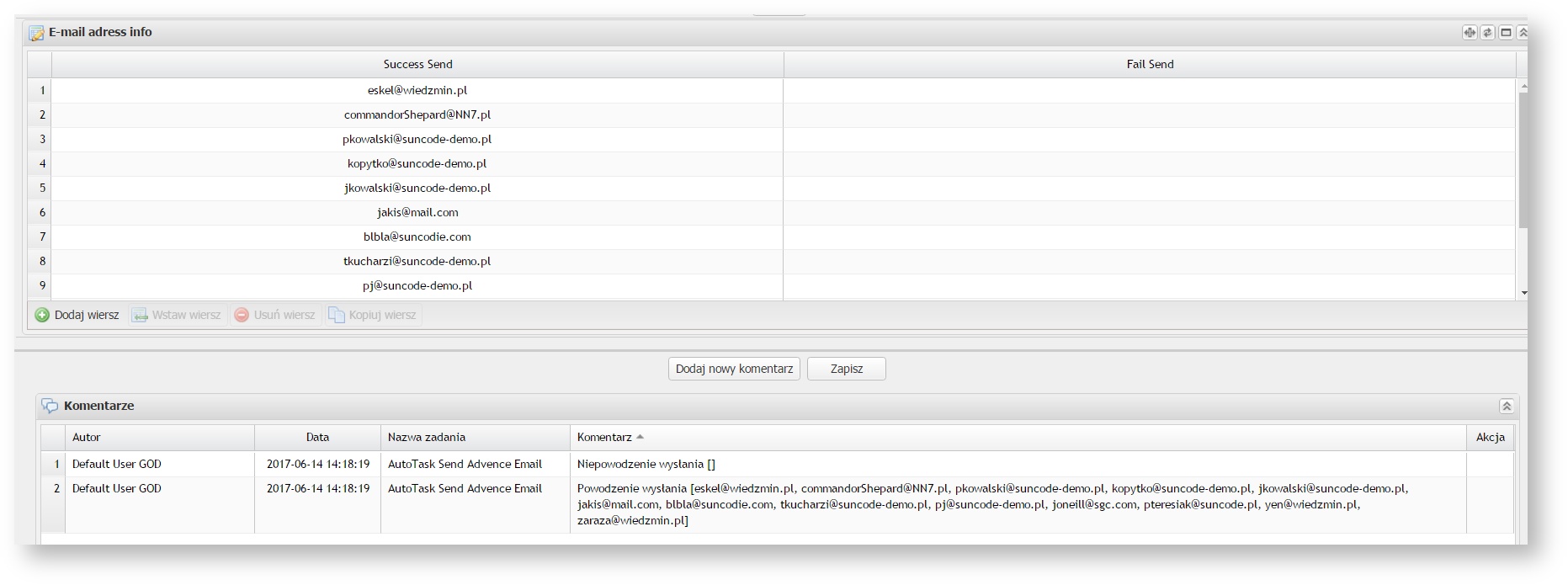Click AutoTask Send Advence Email in comment row 1
1568x585 pixels.
(465, 464)
